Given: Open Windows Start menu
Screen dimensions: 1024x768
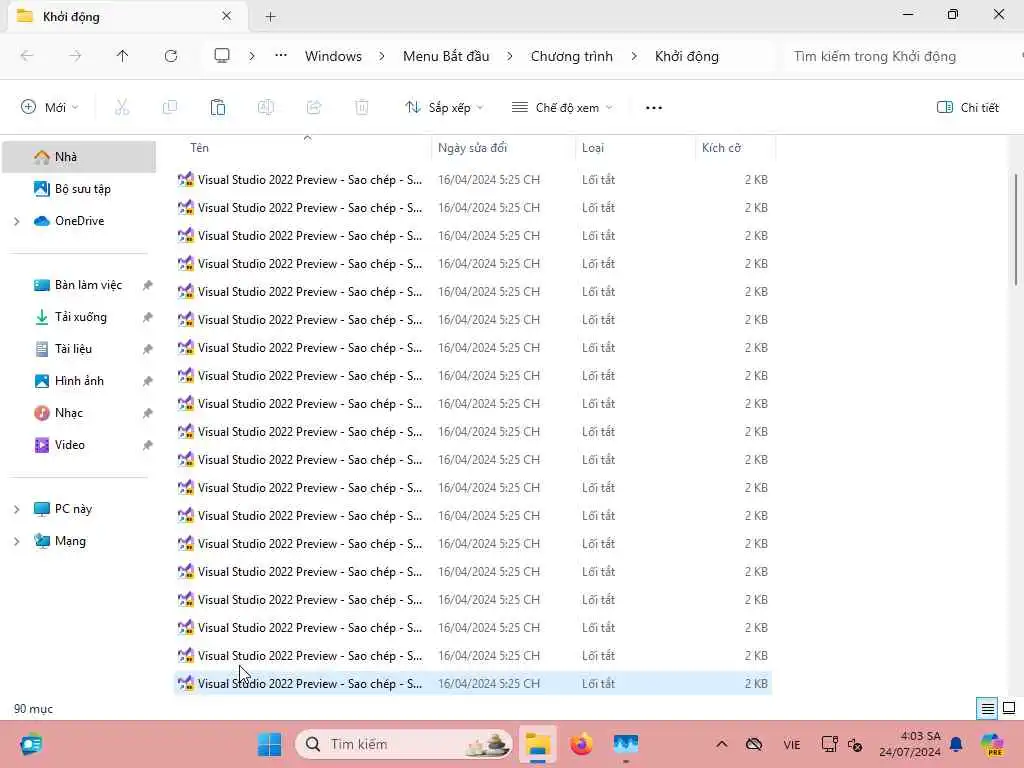Looking at the screenshot, I should [x=269, y=744].
